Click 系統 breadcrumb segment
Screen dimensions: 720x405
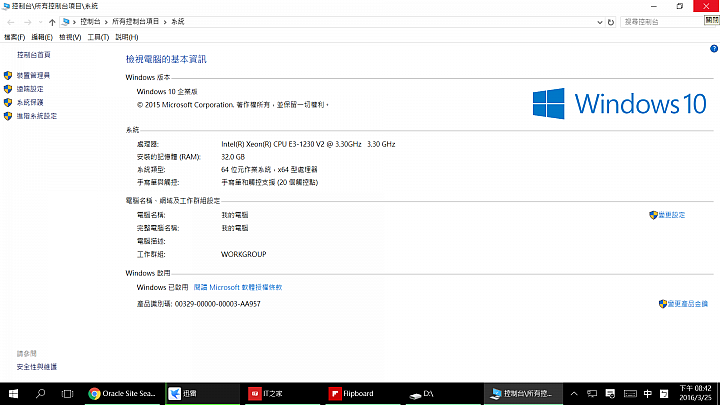point(177,22)
